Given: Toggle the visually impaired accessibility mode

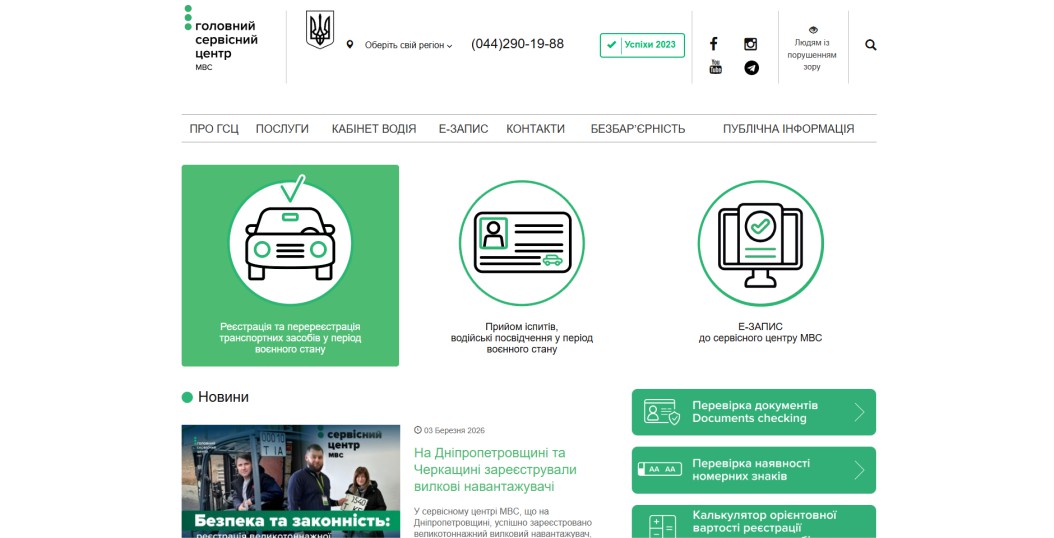Looking at the screenshot, I should tap(812, 48).
